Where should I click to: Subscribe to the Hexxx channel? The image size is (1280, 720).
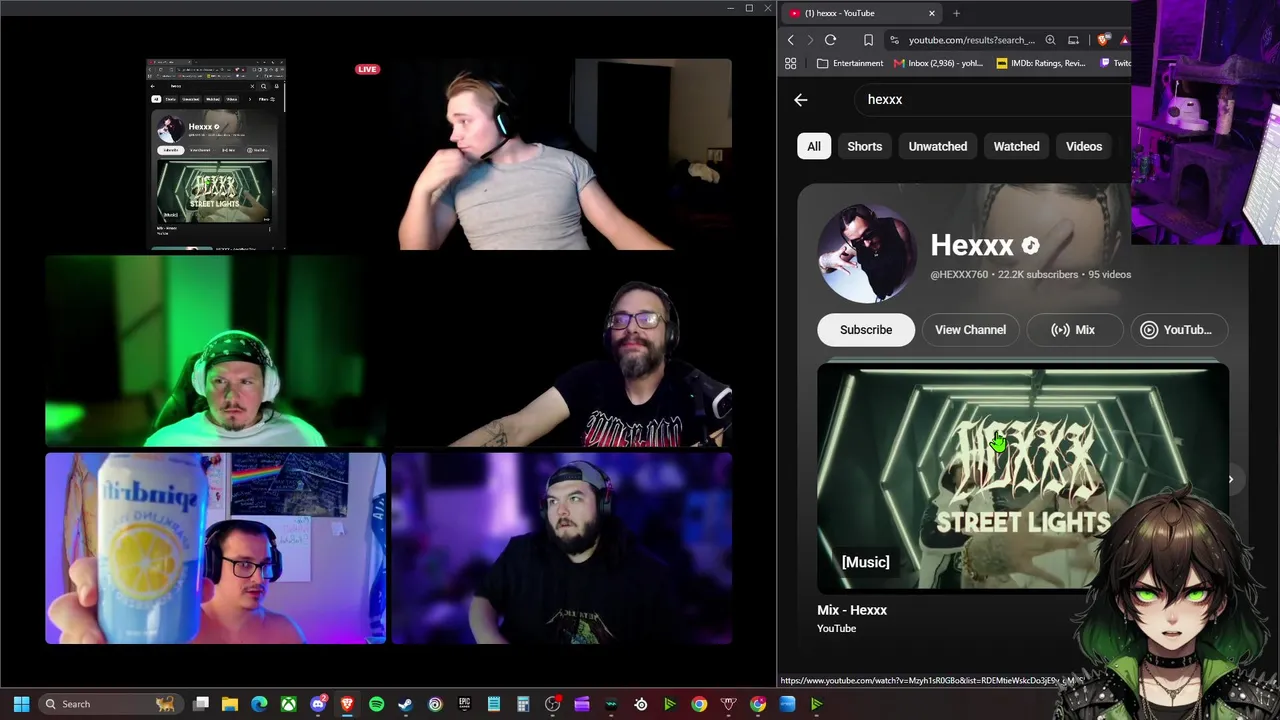(866, 330)
